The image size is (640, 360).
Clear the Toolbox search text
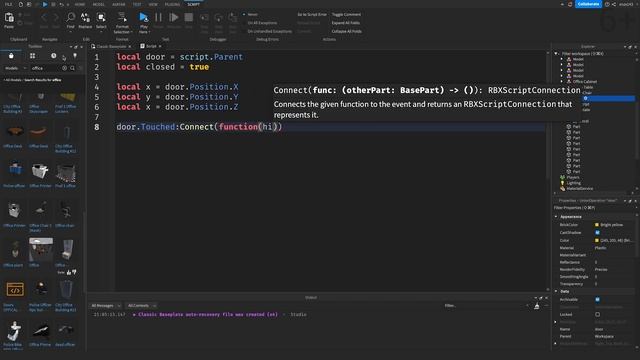[x=64, y=68]
